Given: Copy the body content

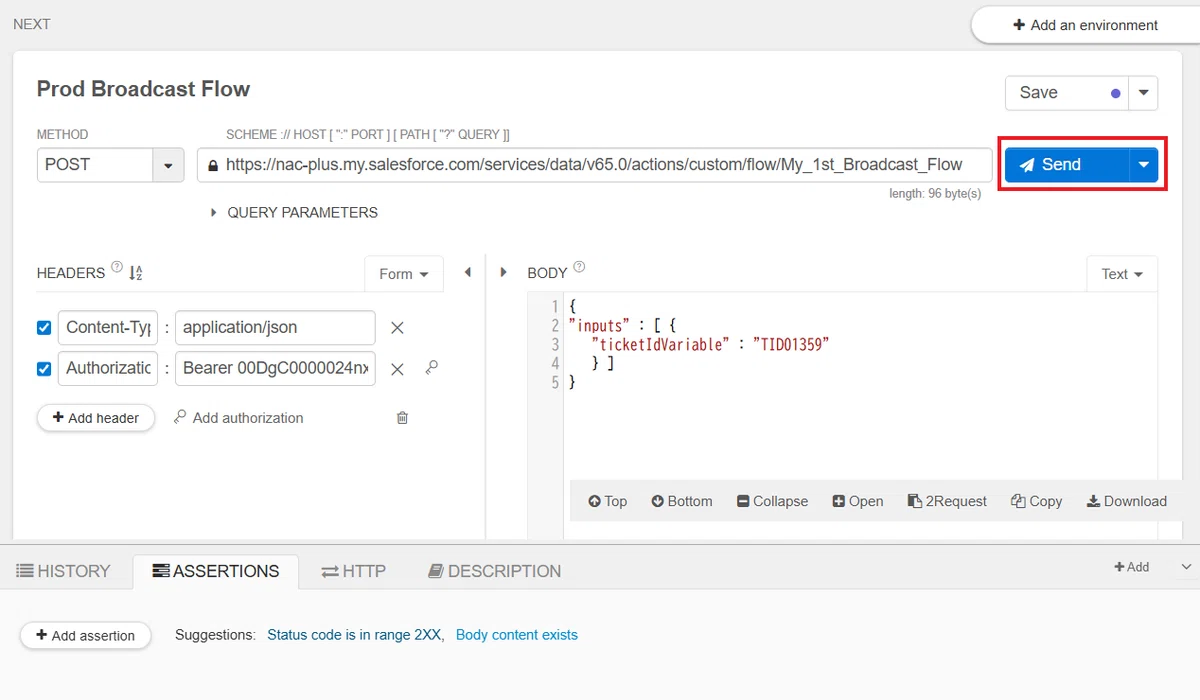Looking at the screenshot, I should tap(1036, 501).
